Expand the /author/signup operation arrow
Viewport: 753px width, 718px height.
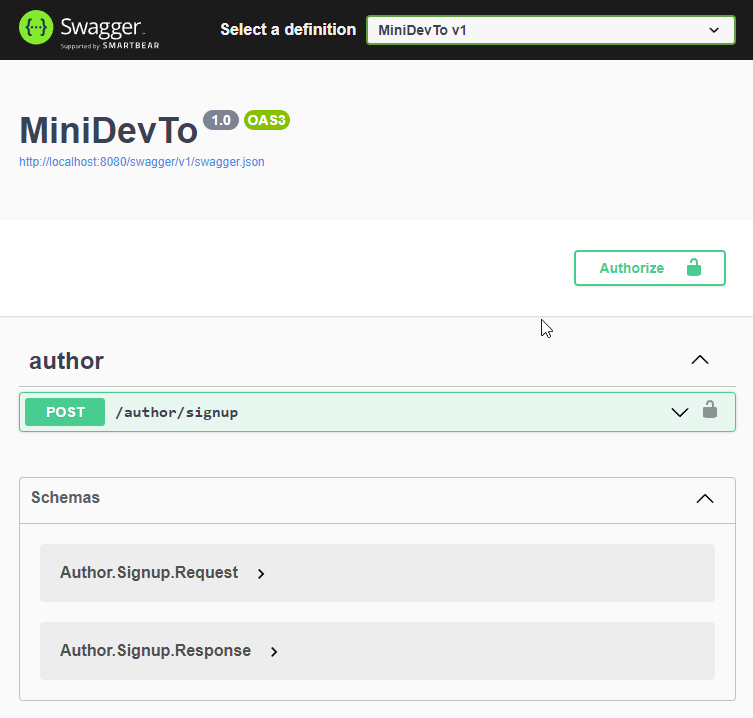(680, 412)
